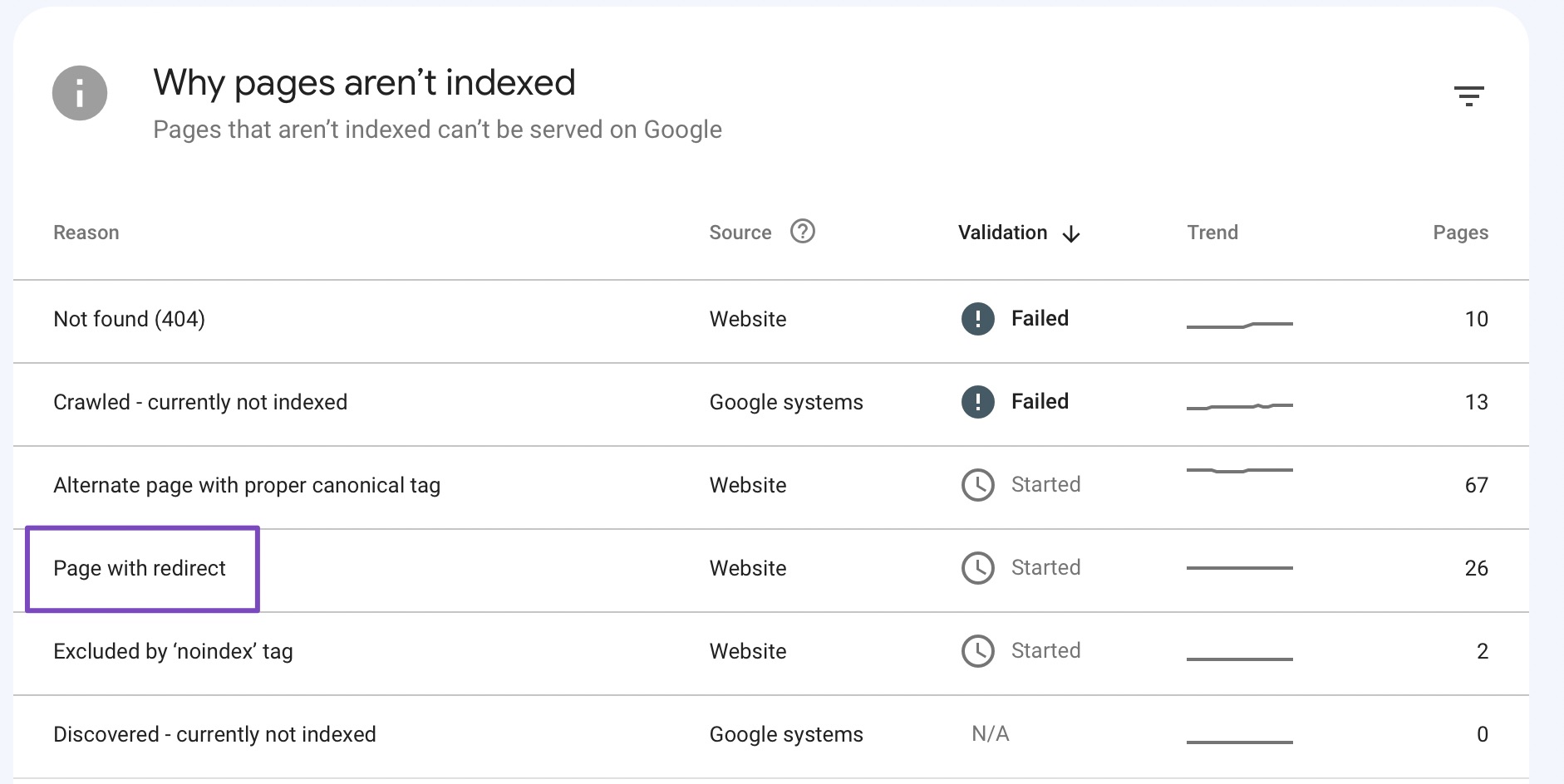This screenshot has height=784, width=1564.
Task: Click clock icon in Page with redirect row
Action: click(x=978, y=568)
